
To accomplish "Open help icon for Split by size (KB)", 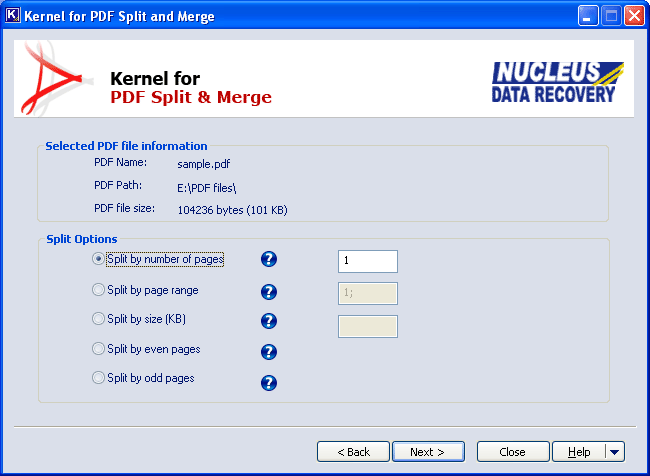I will tap(268, 321).
